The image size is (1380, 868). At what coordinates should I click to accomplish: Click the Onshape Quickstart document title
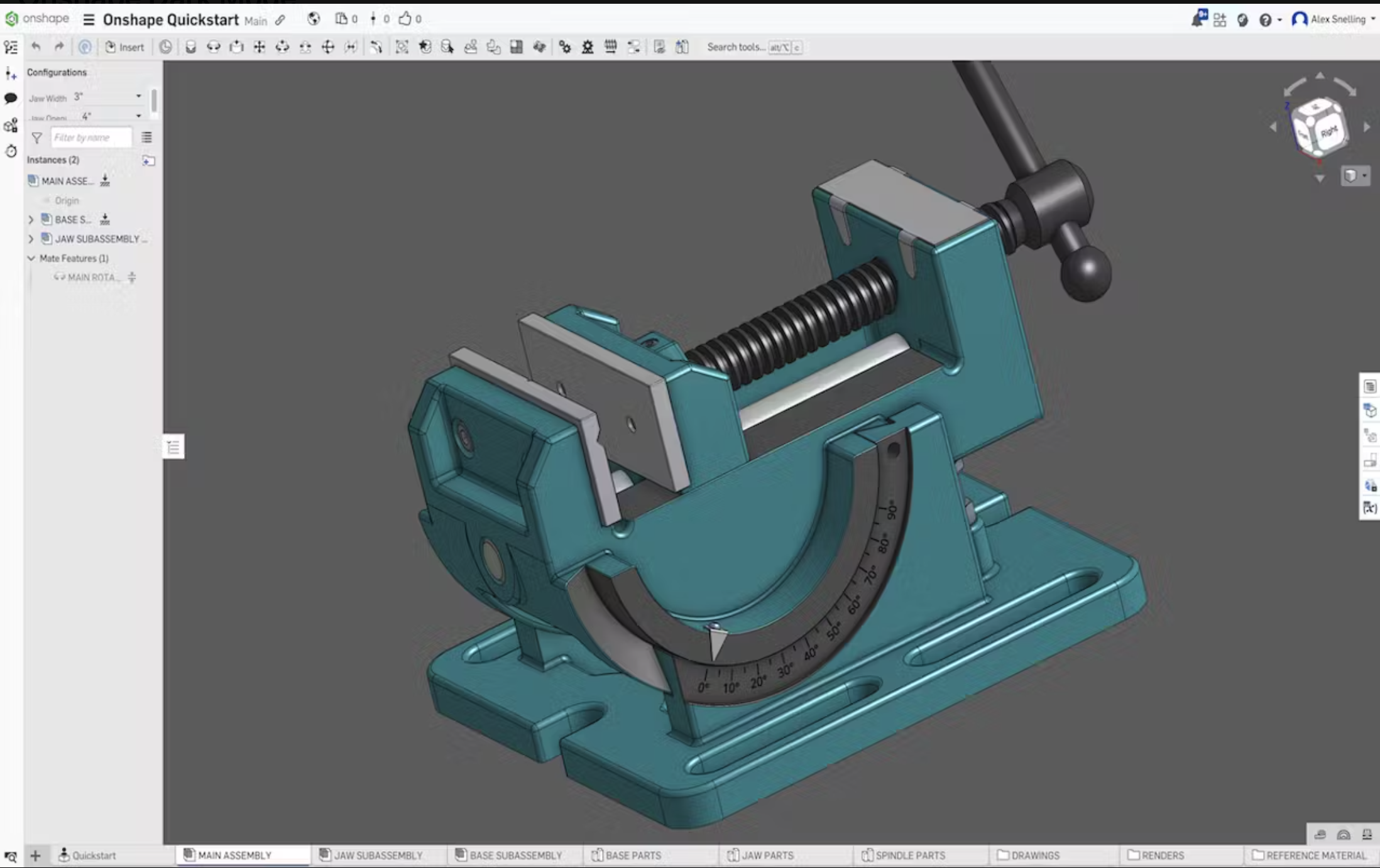coord(170,20)
